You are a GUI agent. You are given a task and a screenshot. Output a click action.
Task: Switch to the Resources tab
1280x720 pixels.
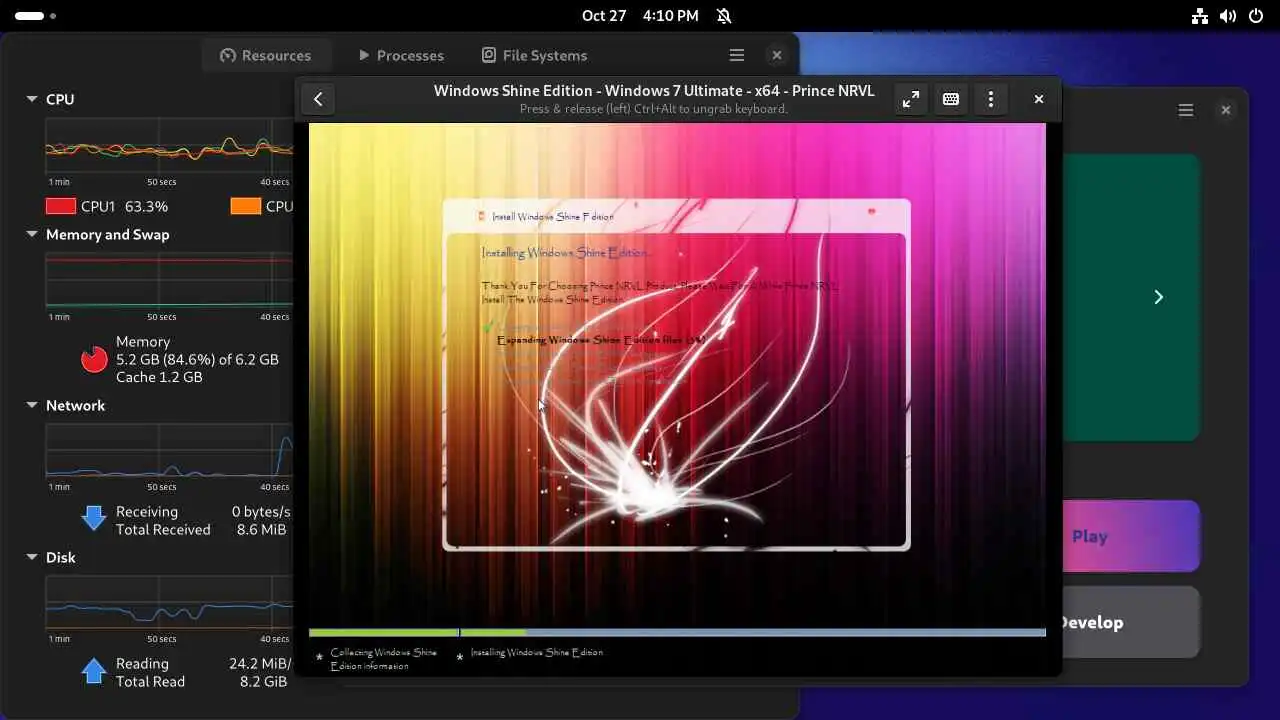pyautogui.click(x=265, y=55)
